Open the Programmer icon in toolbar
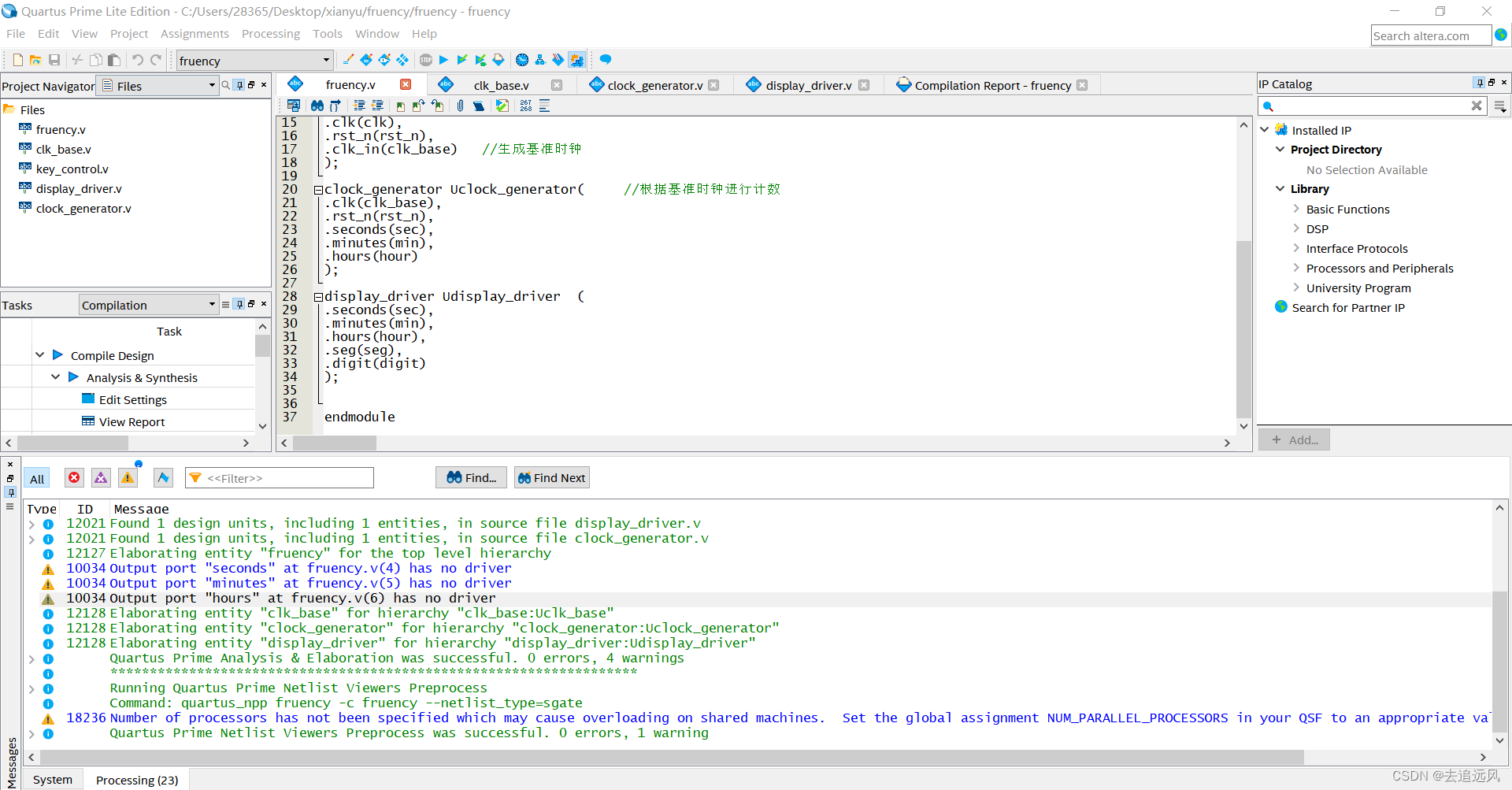This screenshot has height=790, width=1512. [x=558, y=60]
